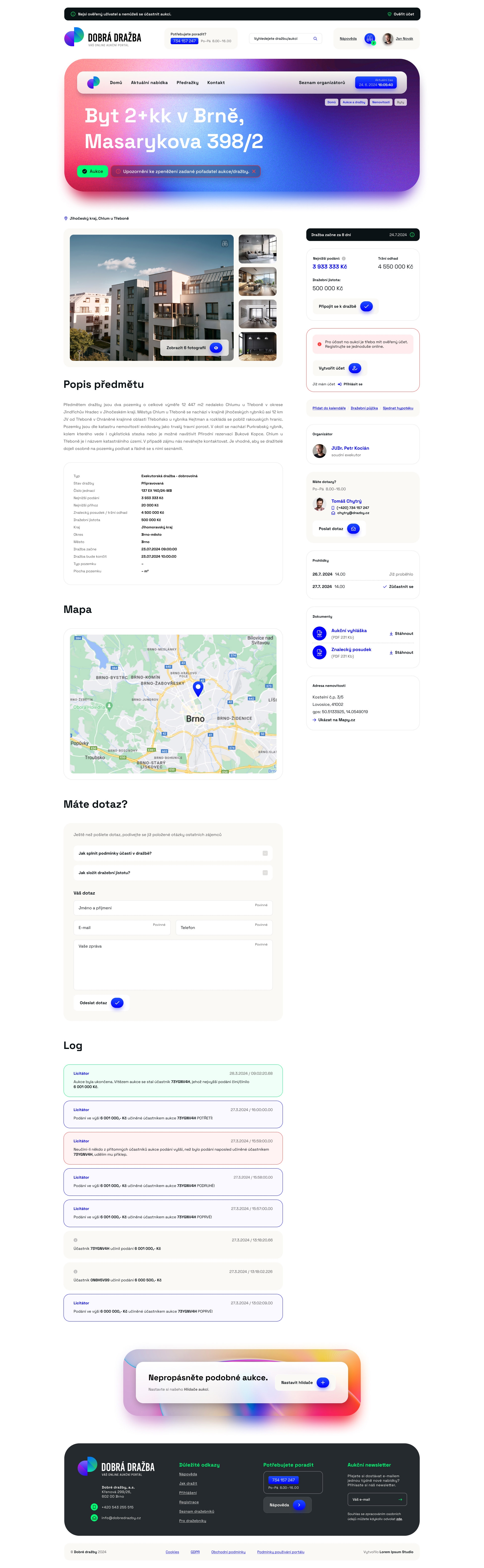This screenshot has width=484, height=1568.
Task: Click the Aukce a dražby breadcrumb chip
Action: 354,102
